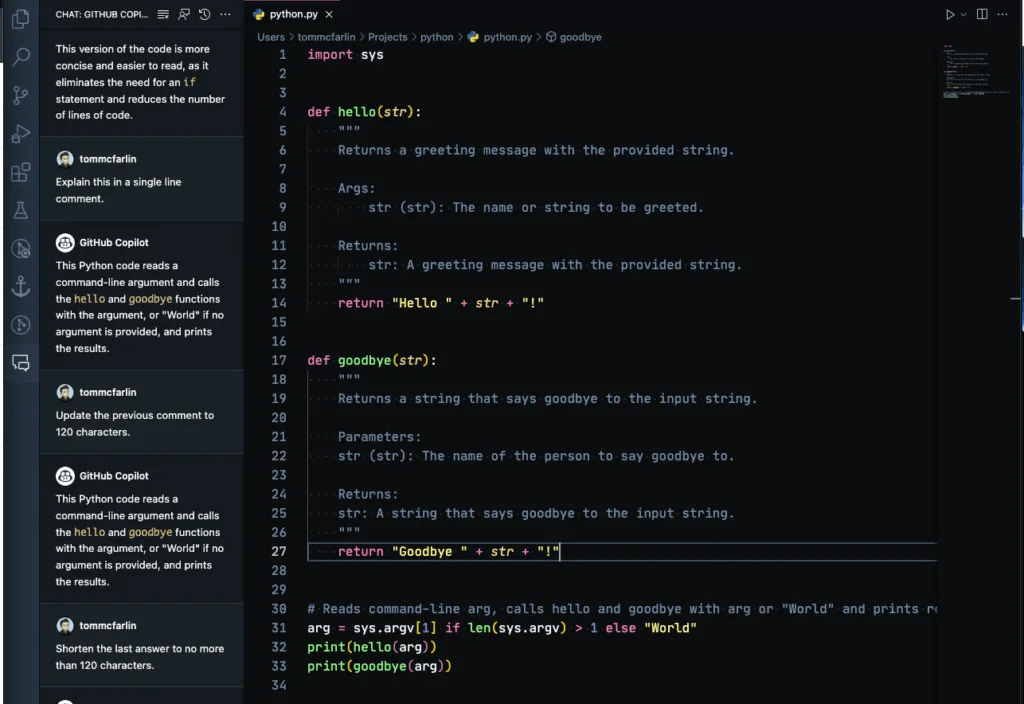Select the python.py editor tab
The image size is (1024, 704).
(293, 14)
